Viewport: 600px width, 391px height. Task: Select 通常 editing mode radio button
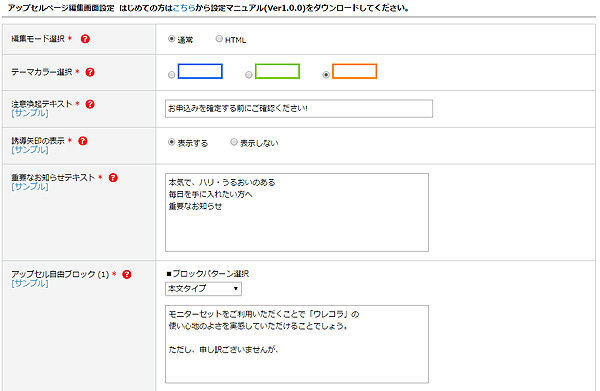[171, 39]
